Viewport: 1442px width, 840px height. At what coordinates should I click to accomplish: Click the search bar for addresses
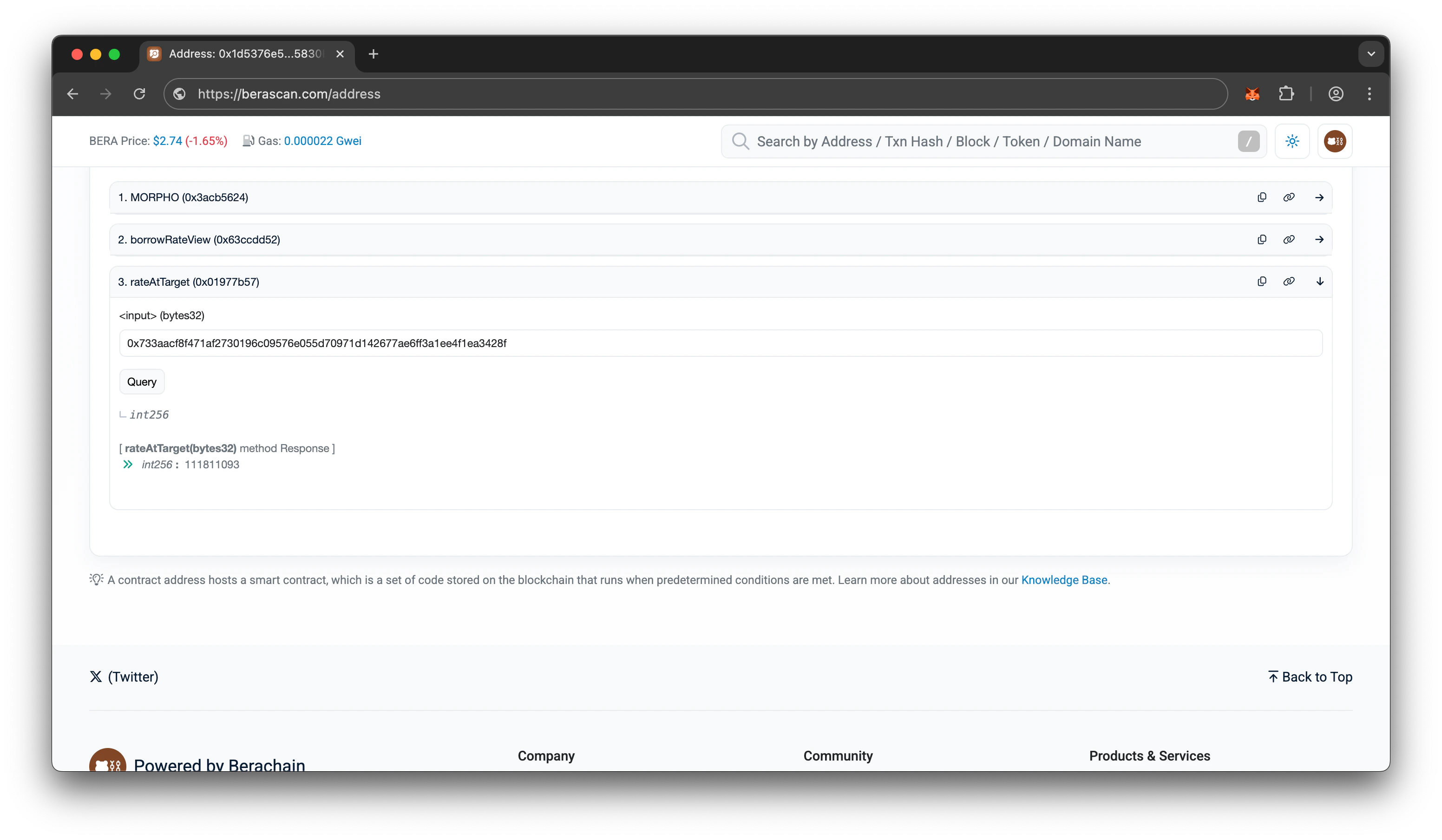[x=993, y=141]
